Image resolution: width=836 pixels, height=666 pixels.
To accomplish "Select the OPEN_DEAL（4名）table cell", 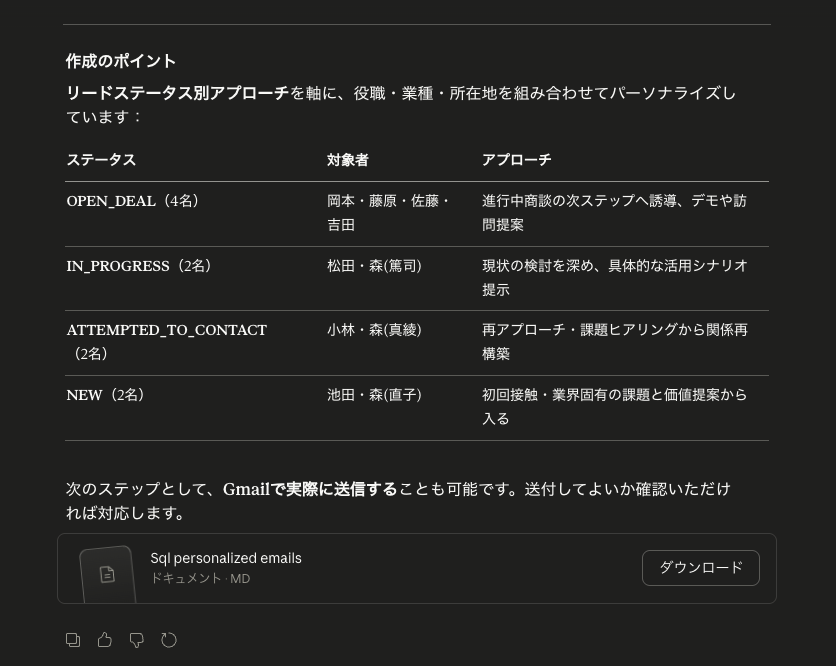I will 133,201.
